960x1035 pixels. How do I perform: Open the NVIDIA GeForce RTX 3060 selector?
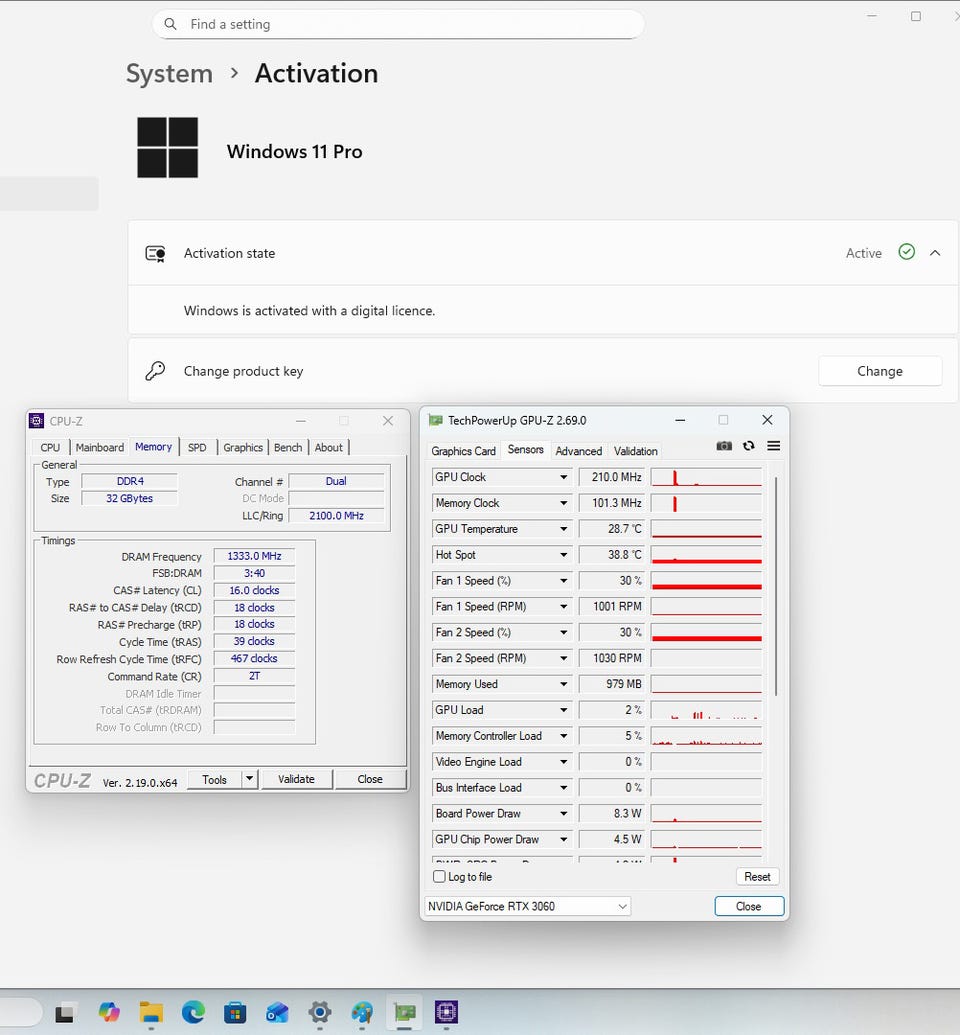527,906
